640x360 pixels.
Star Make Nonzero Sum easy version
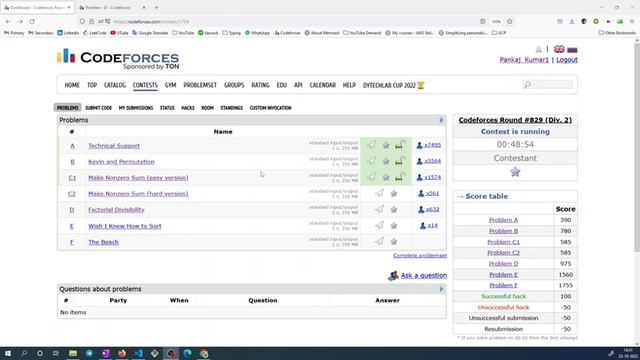coord(386,178)
